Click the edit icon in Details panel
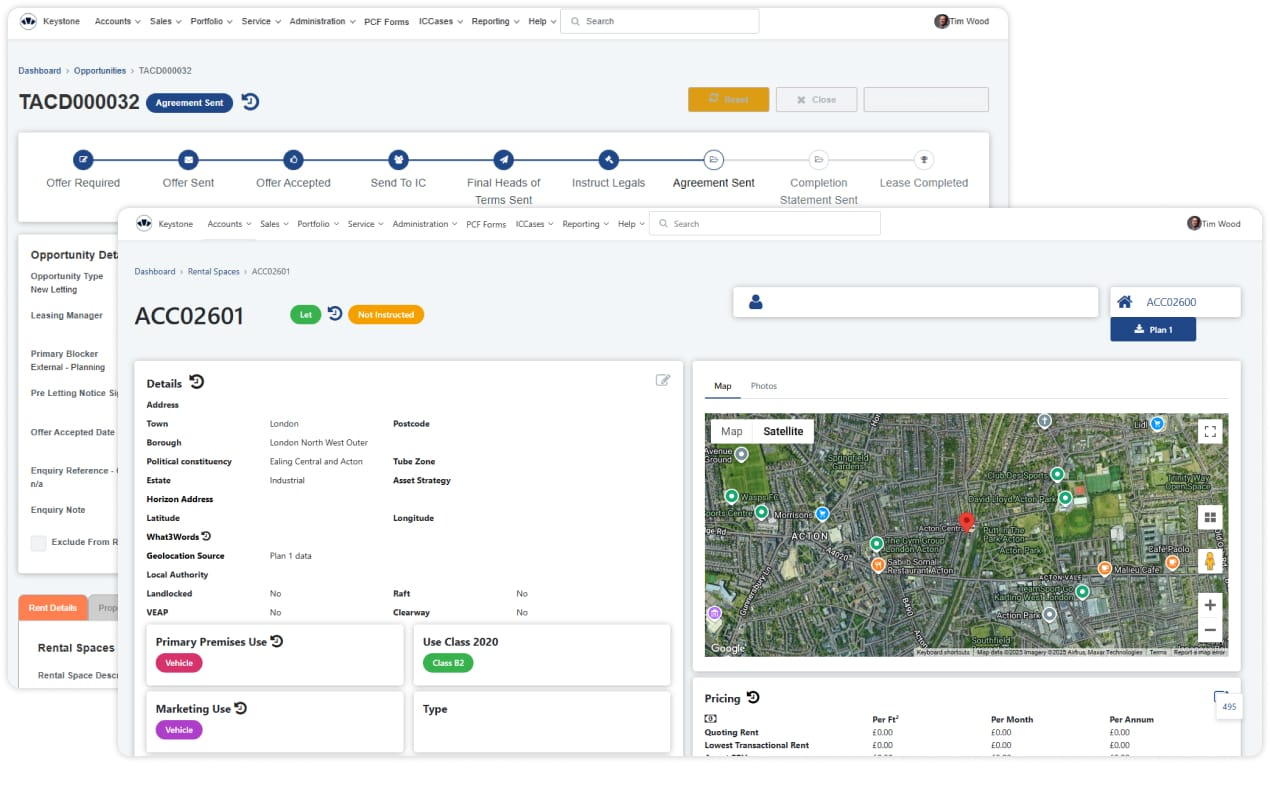This screenshot has height=790, width=1270. click(x=662, y=380)
